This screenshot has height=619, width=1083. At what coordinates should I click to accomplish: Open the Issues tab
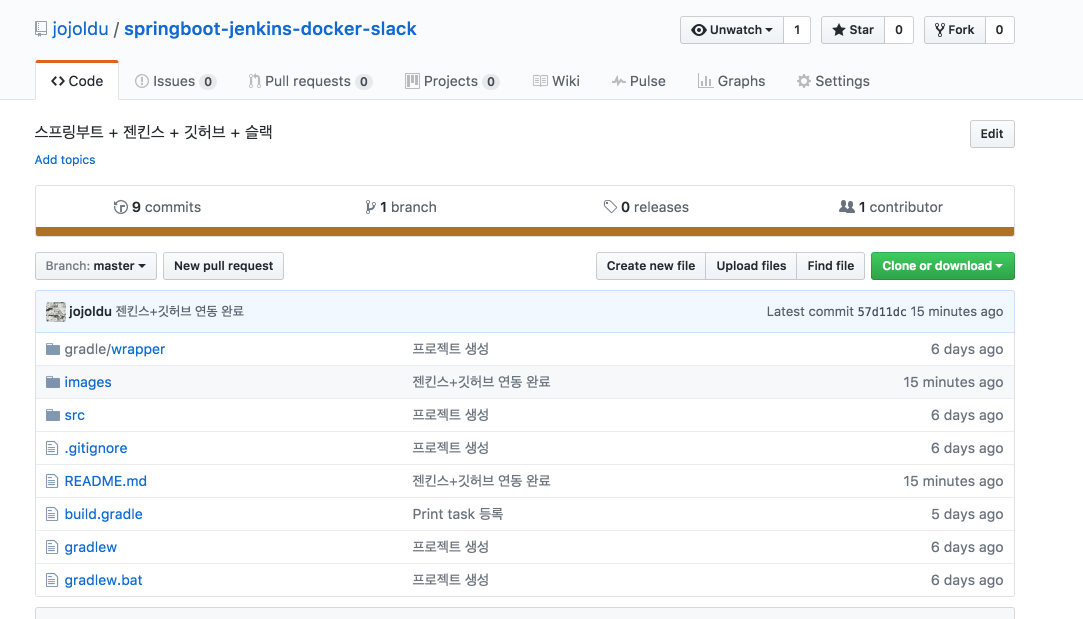[175, 81]
